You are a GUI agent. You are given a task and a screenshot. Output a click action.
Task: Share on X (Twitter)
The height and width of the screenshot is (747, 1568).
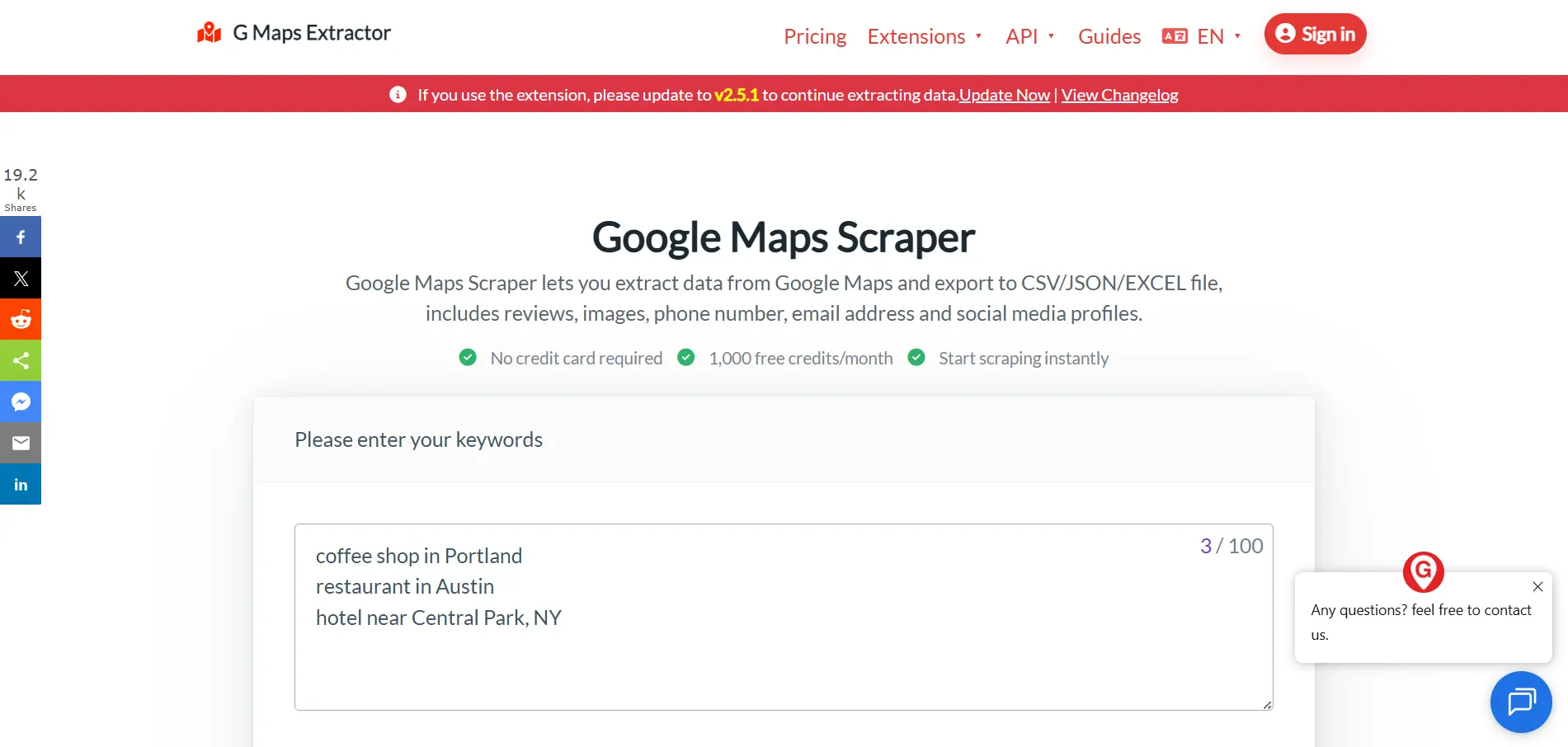click(x=21, y=278)
